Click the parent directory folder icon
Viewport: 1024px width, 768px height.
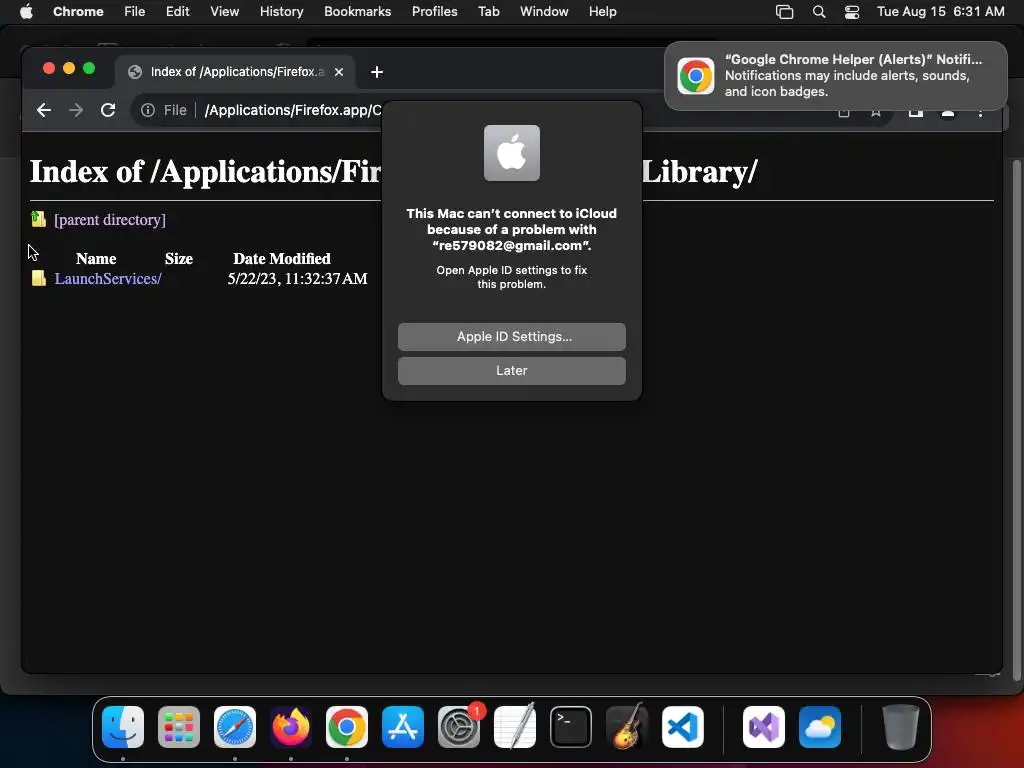[39, 219]
